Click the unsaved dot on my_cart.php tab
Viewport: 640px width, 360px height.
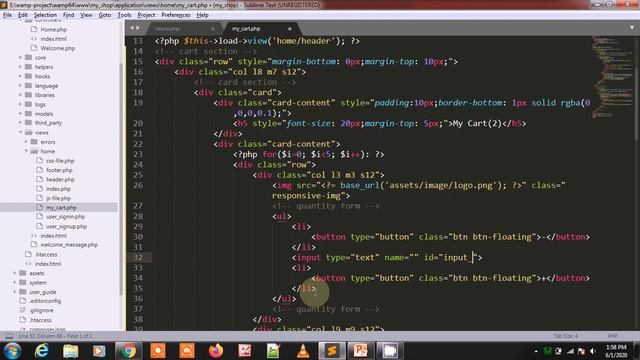289,29
